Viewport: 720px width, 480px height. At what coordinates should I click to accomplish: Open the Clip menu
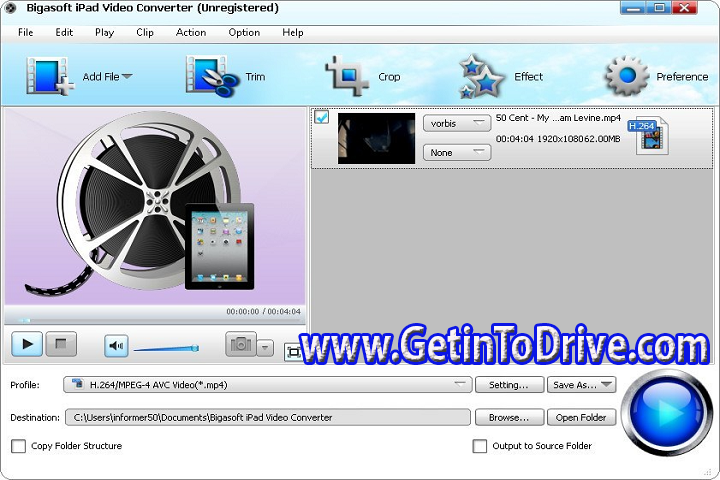(145, 33)
